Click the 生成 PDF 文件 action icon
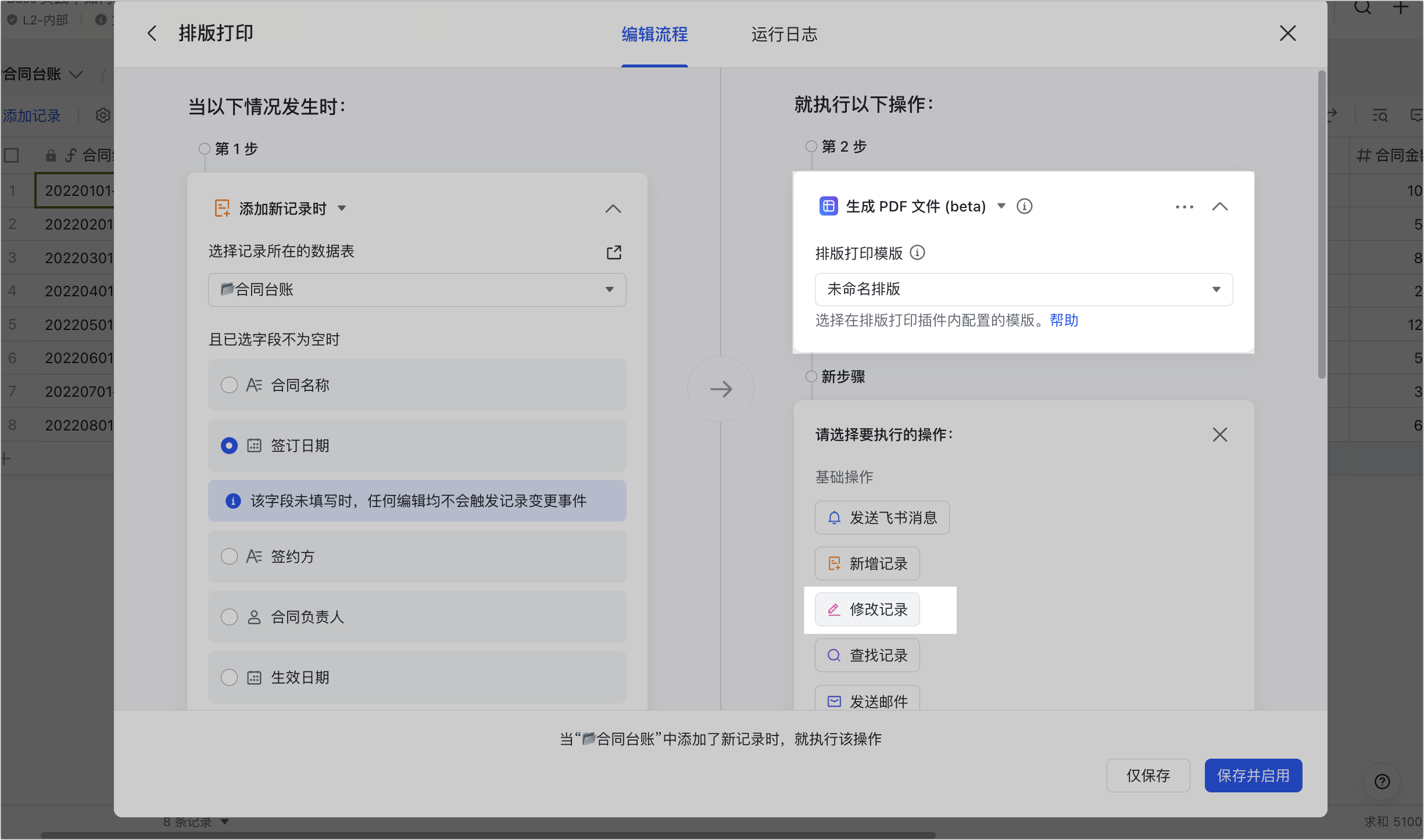Viewport: 1424px width, 840px height. (x=828, y=206)
